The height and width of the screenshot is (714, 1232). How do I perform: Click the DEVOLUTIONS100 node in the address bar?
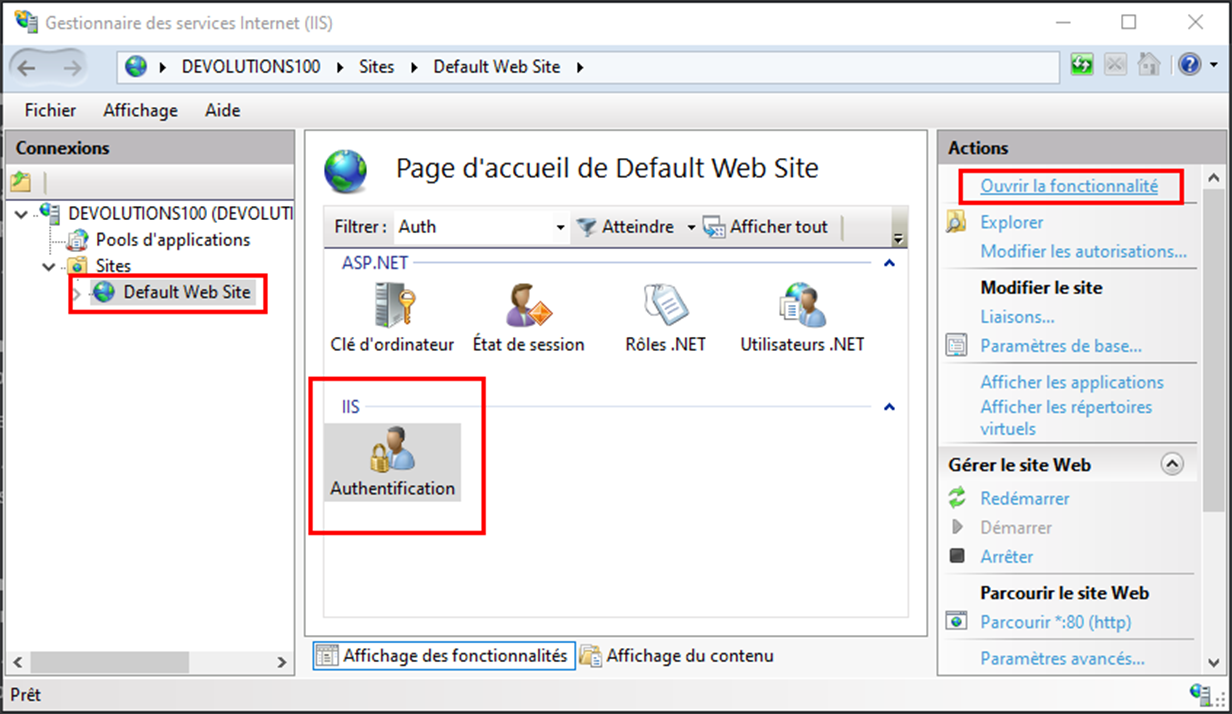pos(248,66)
